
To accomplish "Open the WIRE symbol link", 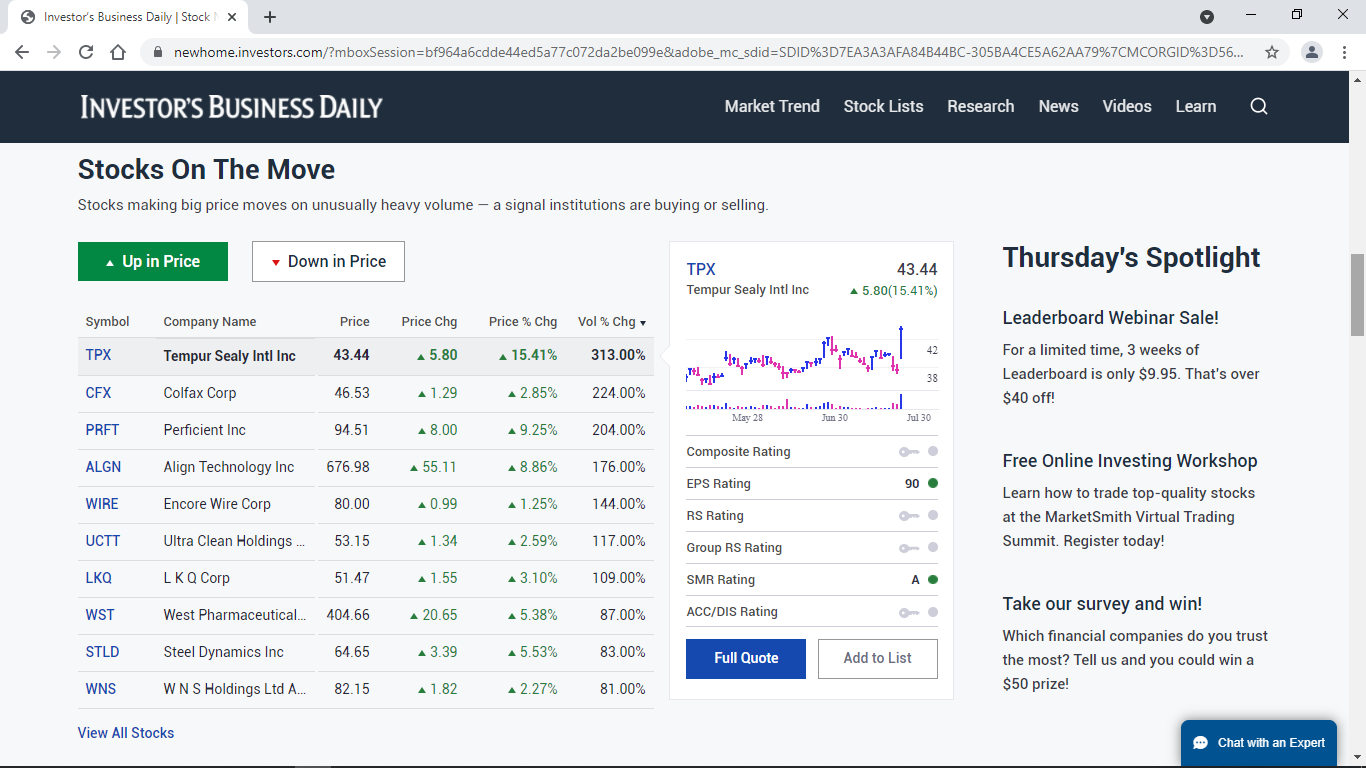I will pyautogui.click(x=102, y=504).
